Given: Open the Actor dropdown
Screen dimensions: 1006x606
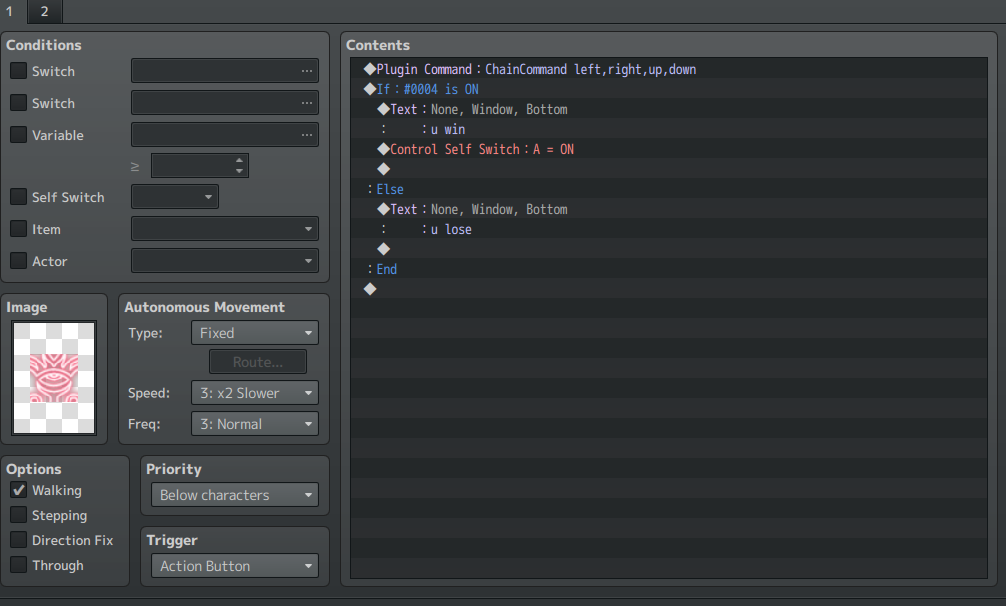Looking at the screenshot, I should point(225,261).
